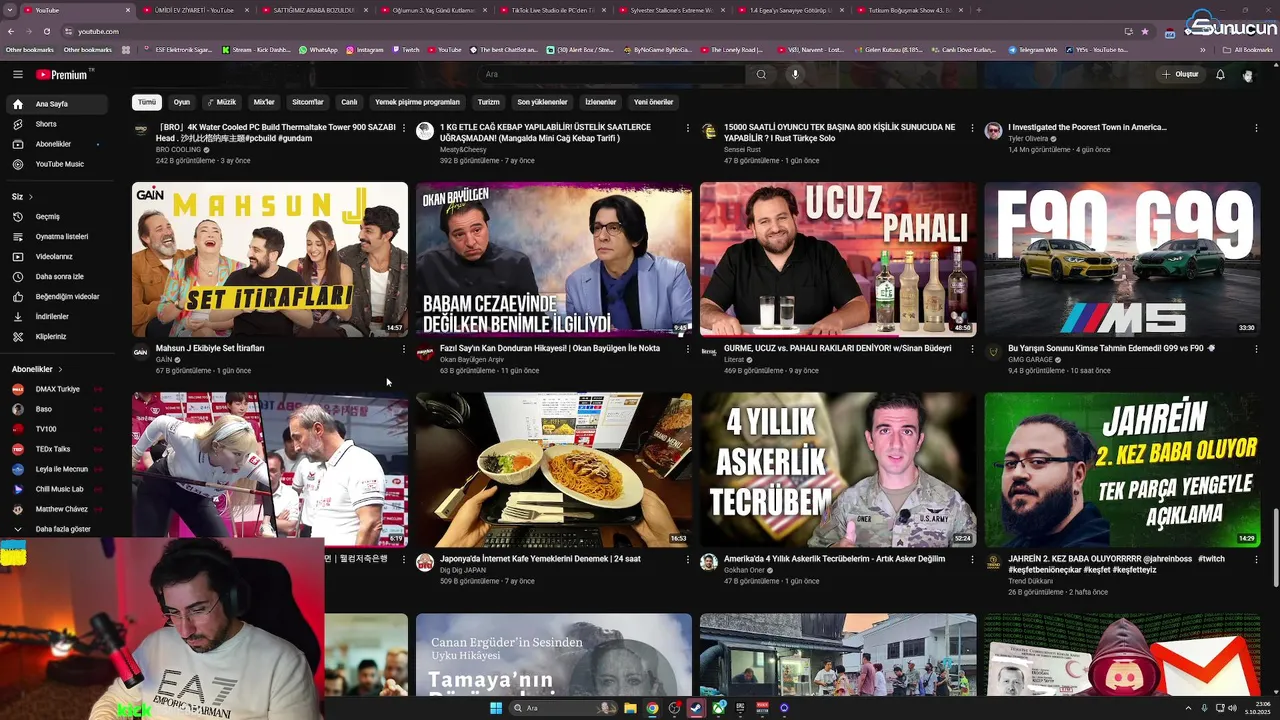Type in the YouTube Ara search field
This screenshot has width=1280, height=720.
[x=610, y=74]
